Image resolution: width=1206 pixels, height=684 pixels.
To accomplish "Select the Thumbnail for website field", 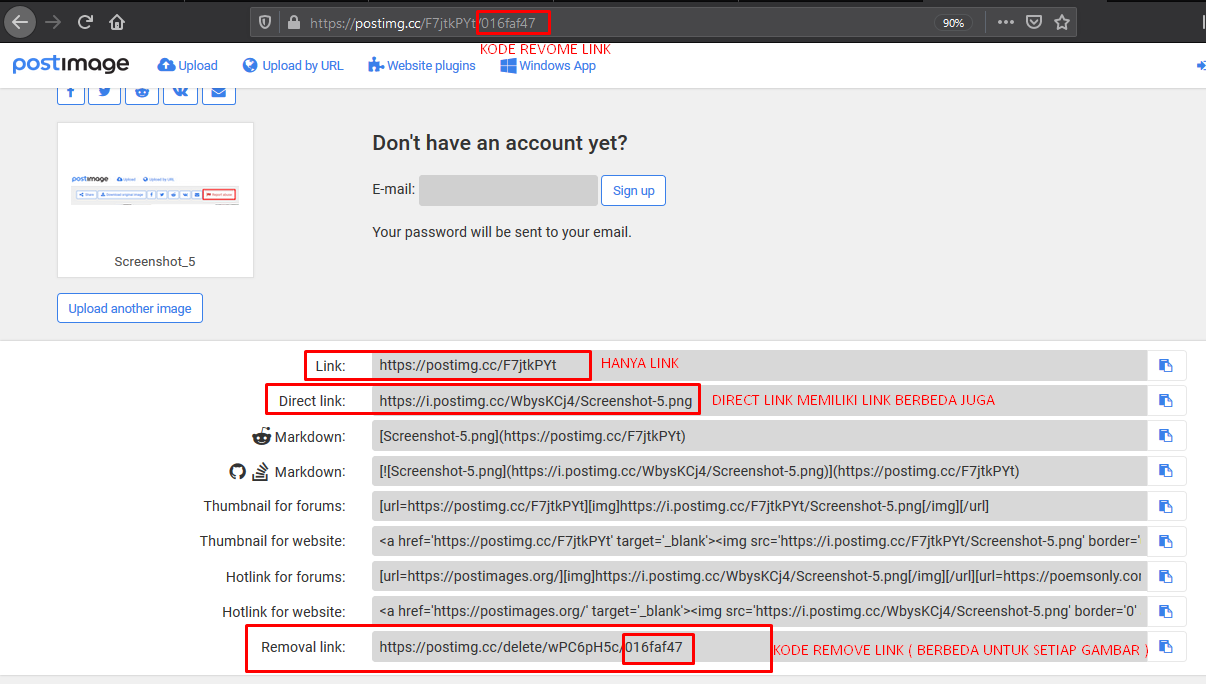I will (x=759, y=541).
